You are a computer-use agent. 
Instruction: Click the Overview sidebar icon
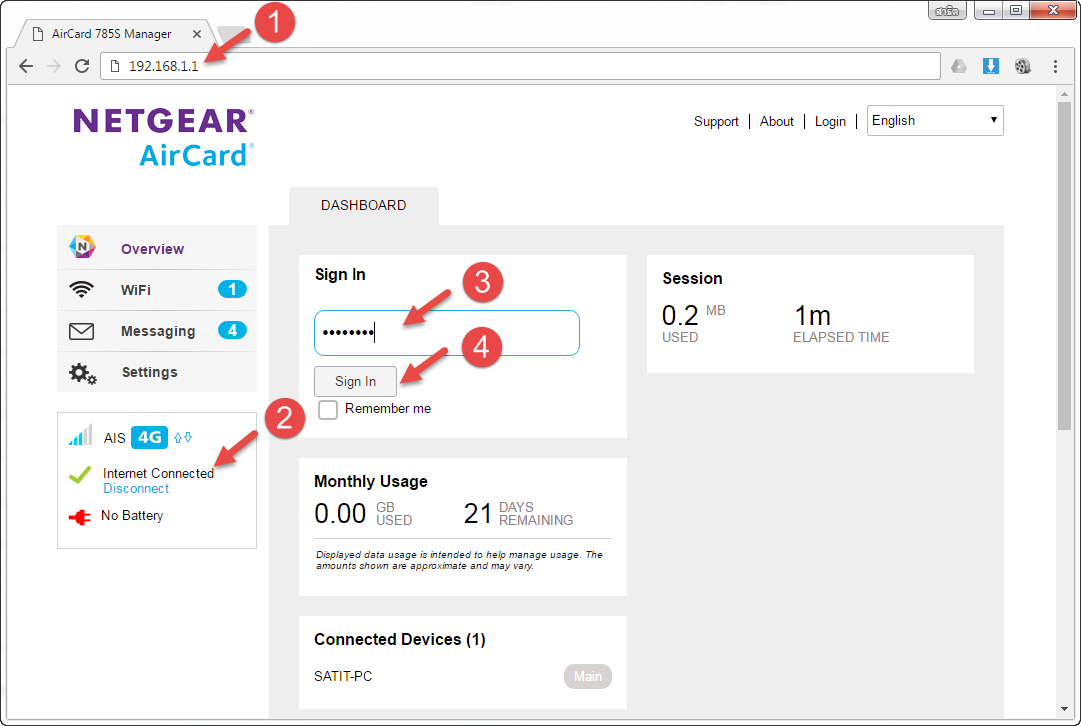pyautogui.click(x=82, y=248)
